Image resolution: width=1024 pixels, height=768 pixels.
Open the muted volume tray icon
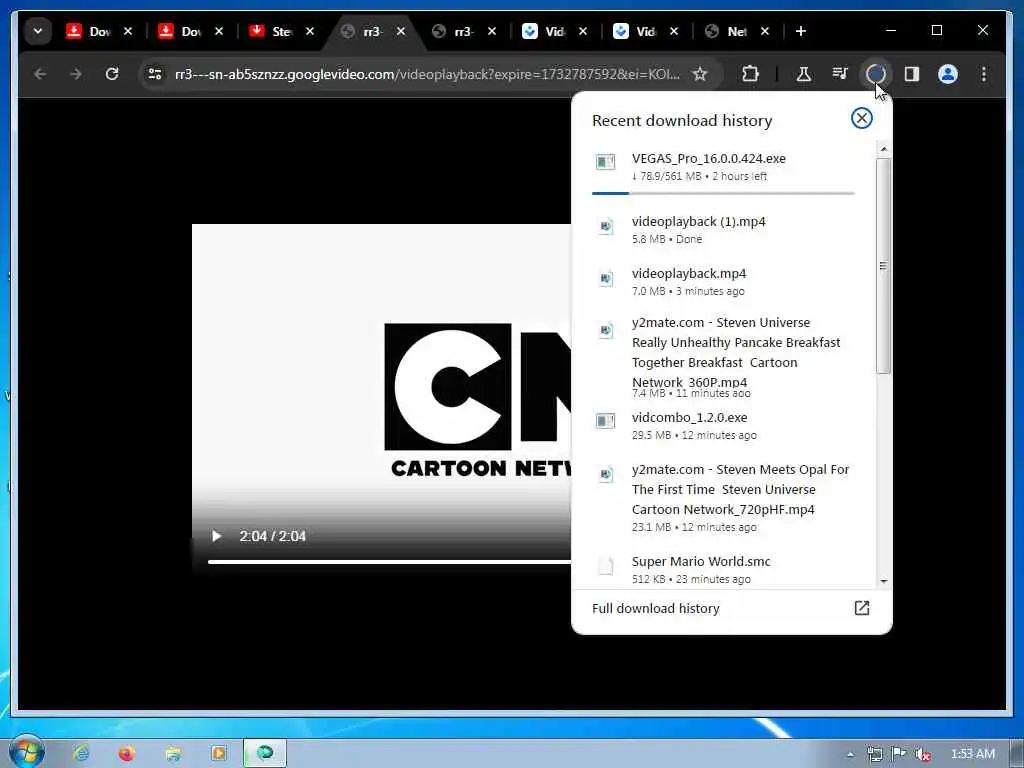tap(922, 754)
